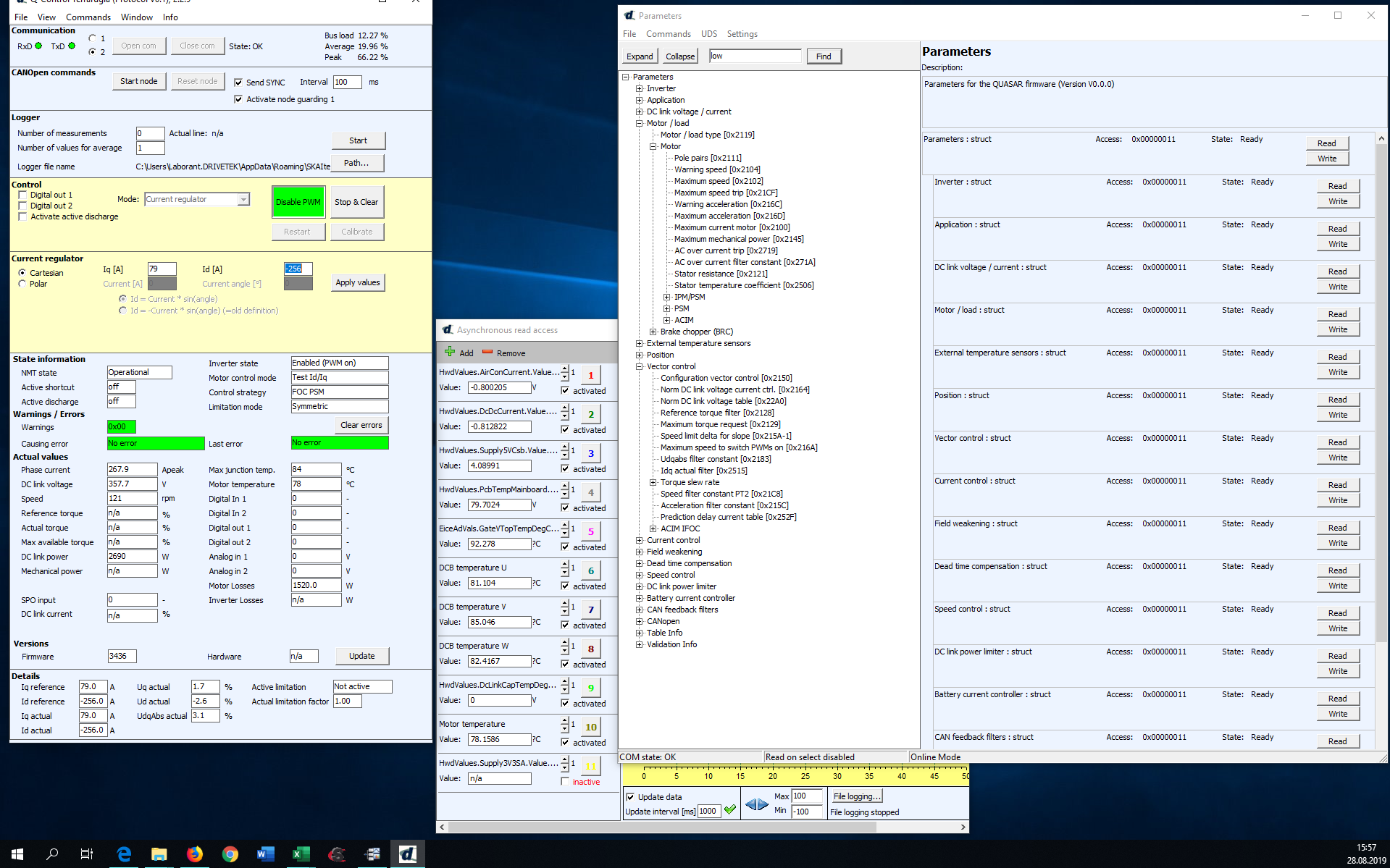Enable Digital out 1 checkbox
The height and width of the screenshot is (868, 1390).
22,195
